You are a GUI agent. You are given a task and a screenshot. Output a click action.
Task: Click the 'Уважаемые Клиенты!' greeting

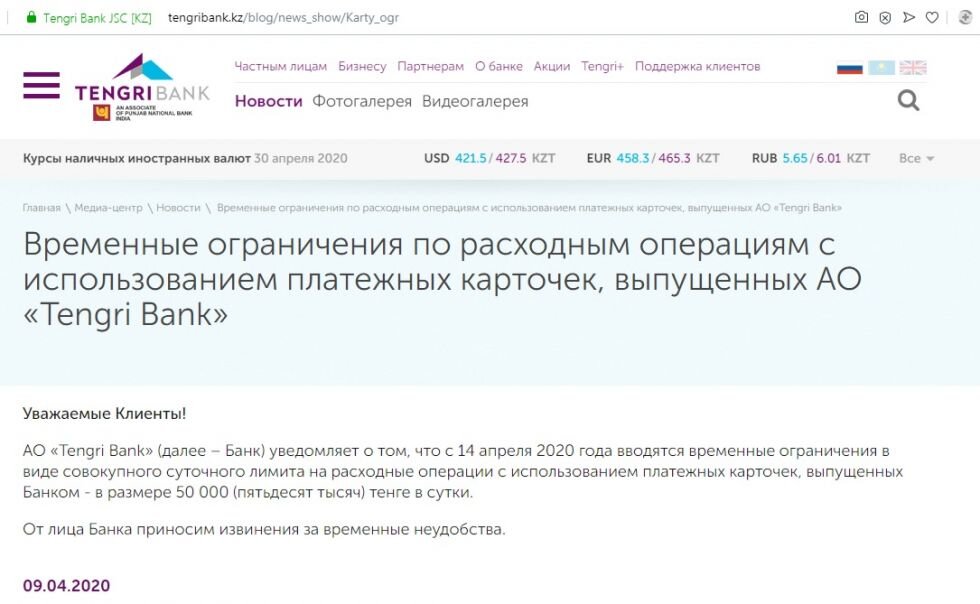(104, 413)
